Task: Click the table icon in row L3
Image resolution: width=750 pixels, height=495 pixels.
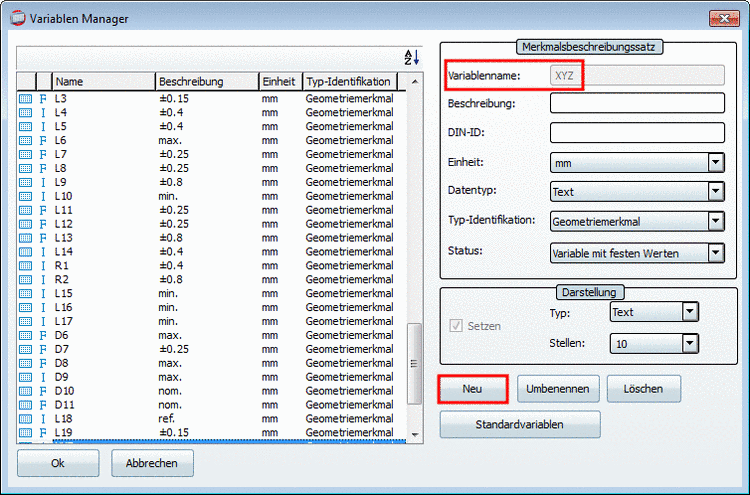Action: coord(25,99)
